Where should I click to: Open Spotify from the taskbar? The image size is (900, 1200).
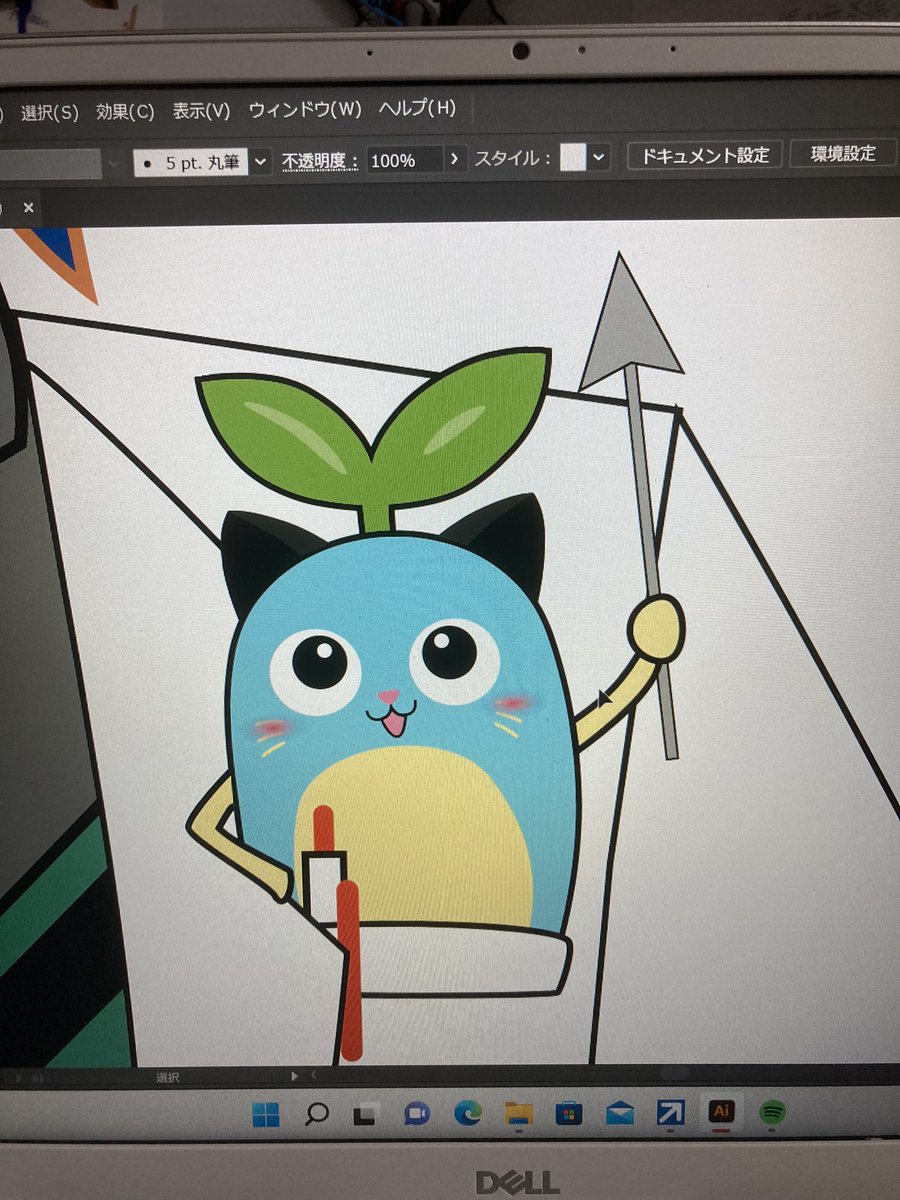tap(772, 1110)
